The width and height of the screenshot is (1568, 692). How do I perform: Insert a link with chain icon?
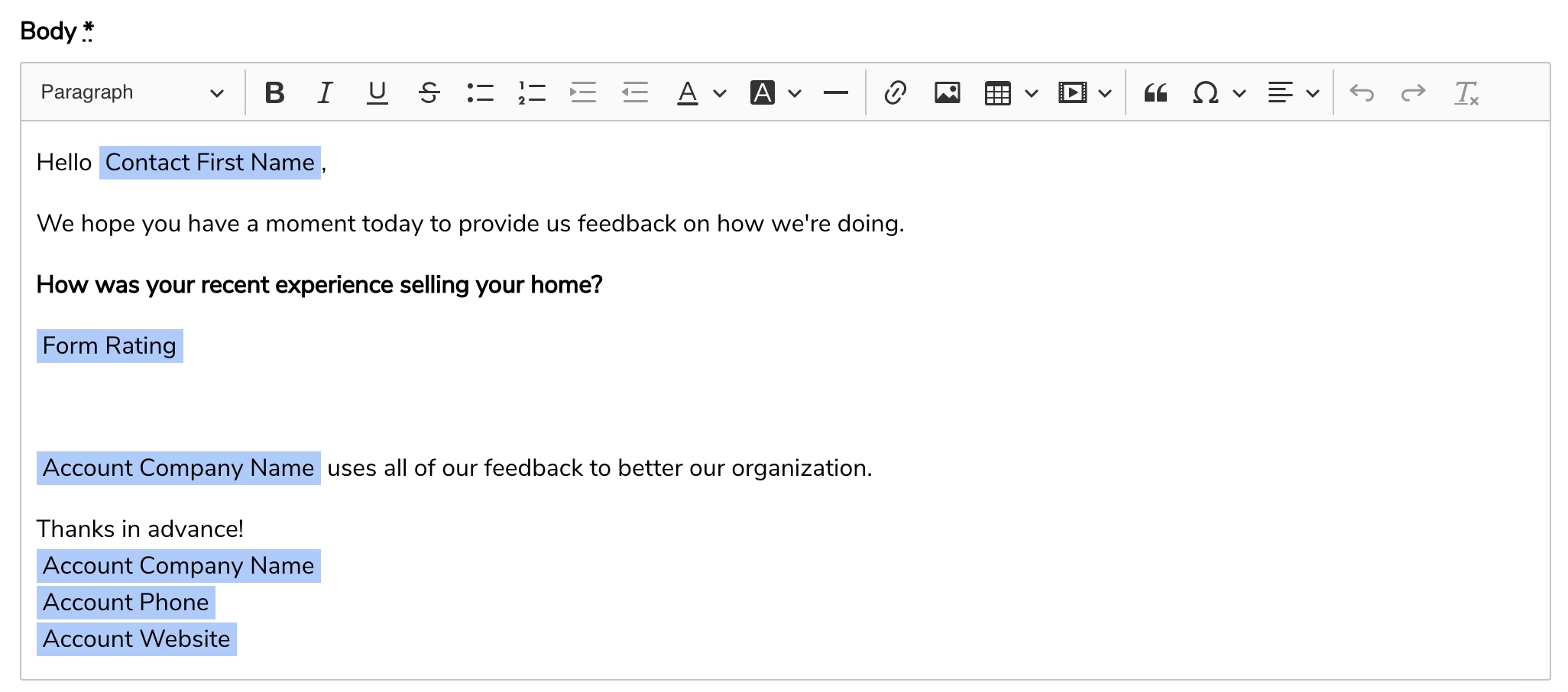(895, 93)
